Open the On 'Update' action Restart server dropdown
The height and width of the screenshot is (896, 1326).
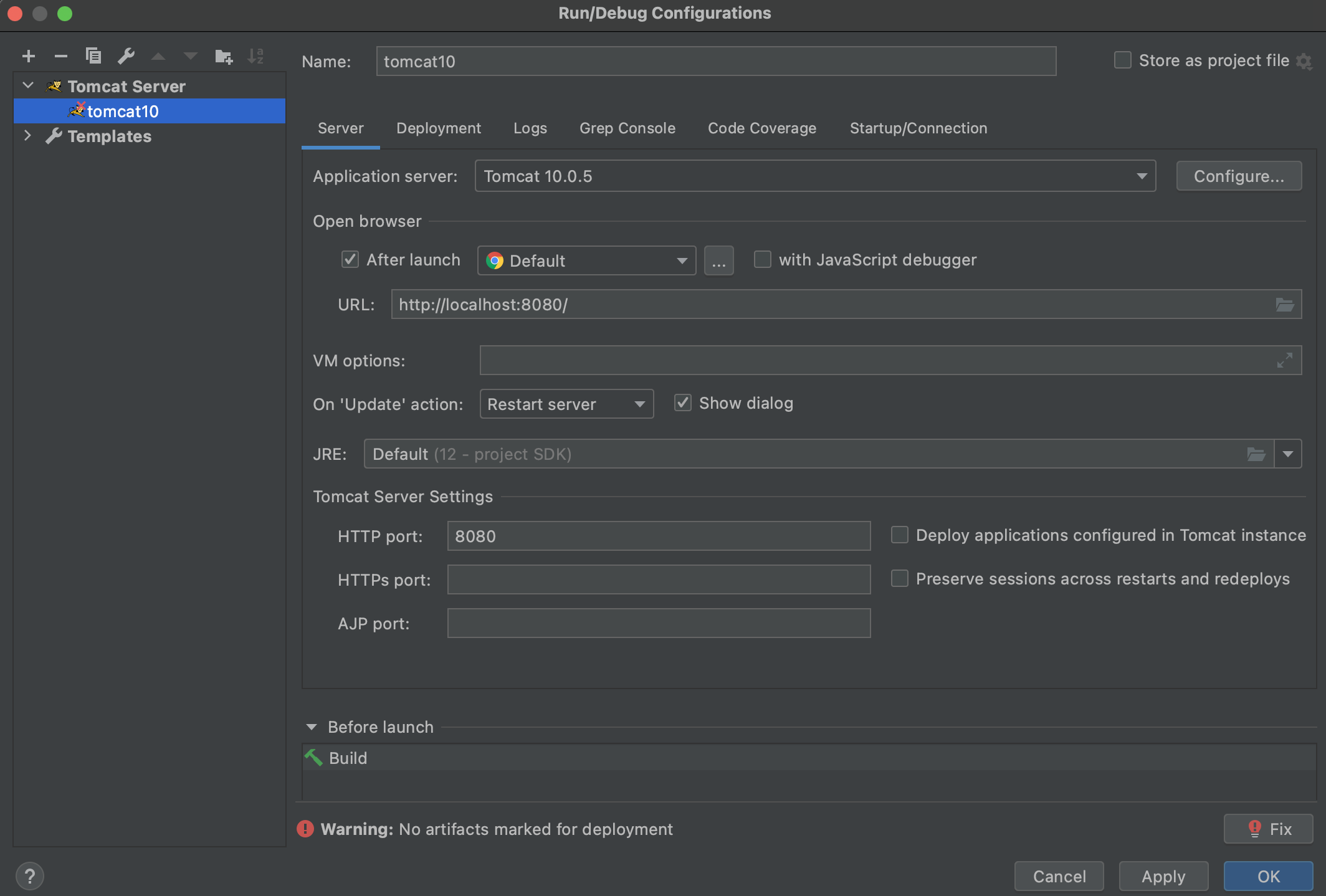tap(566, 404)
